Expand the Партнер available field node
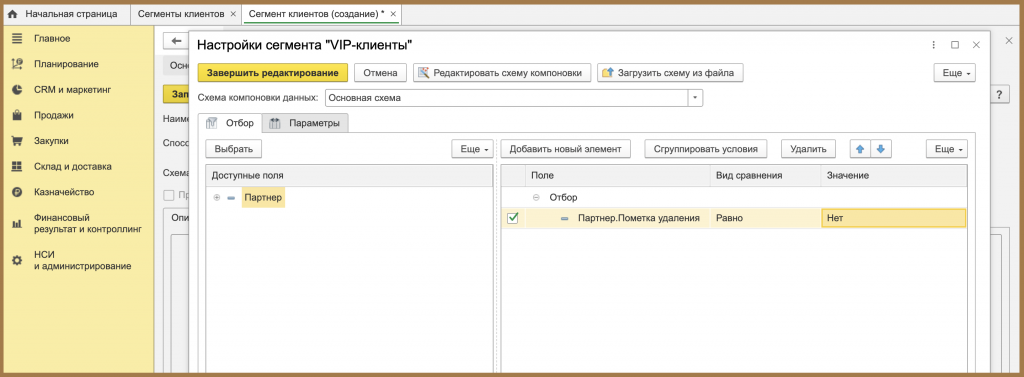1024x377 pixels. [x=217, y=197]
